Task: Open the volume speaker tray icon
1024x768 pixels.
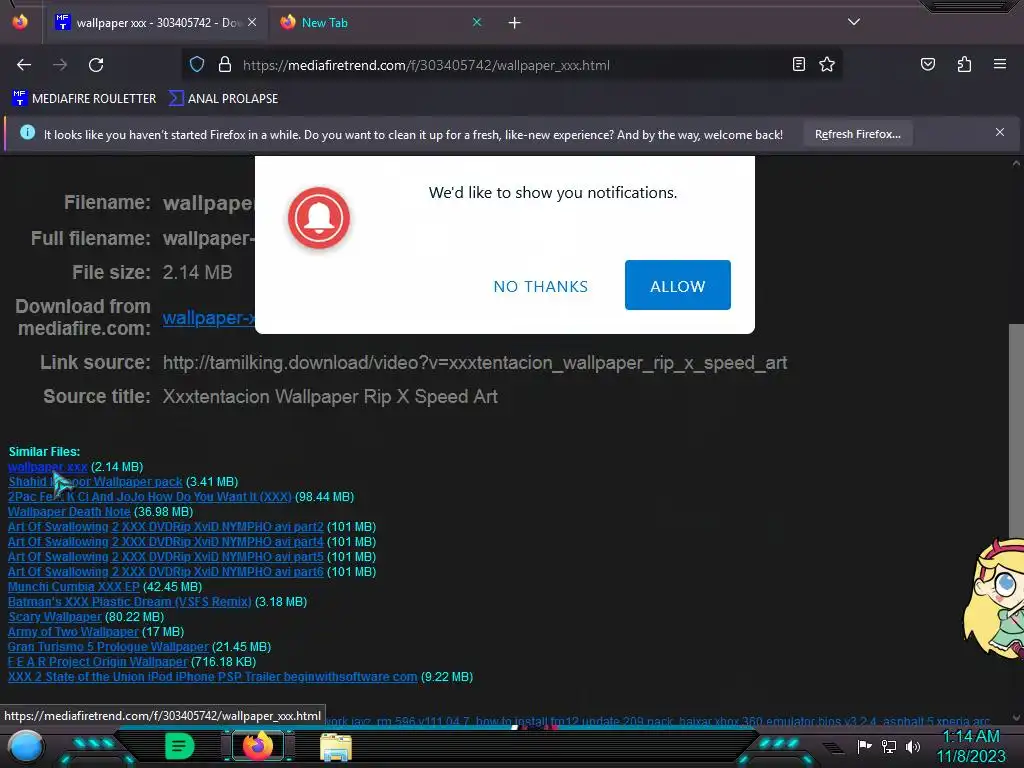Action: click(913, 746)
